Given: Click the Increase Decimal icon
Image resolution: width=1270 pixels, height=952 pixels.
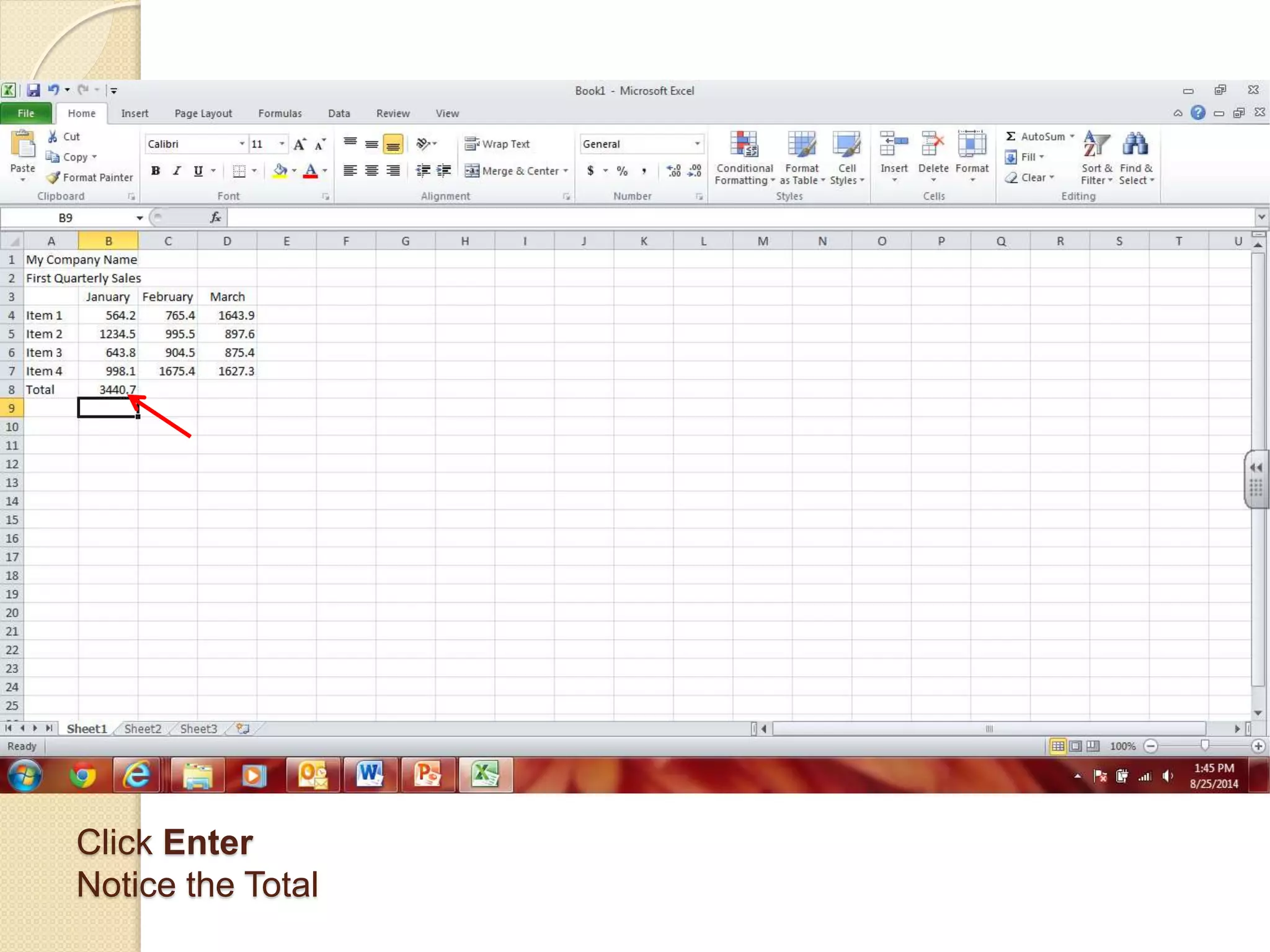Looking at the screenshot, I should [x=673, y=171].
